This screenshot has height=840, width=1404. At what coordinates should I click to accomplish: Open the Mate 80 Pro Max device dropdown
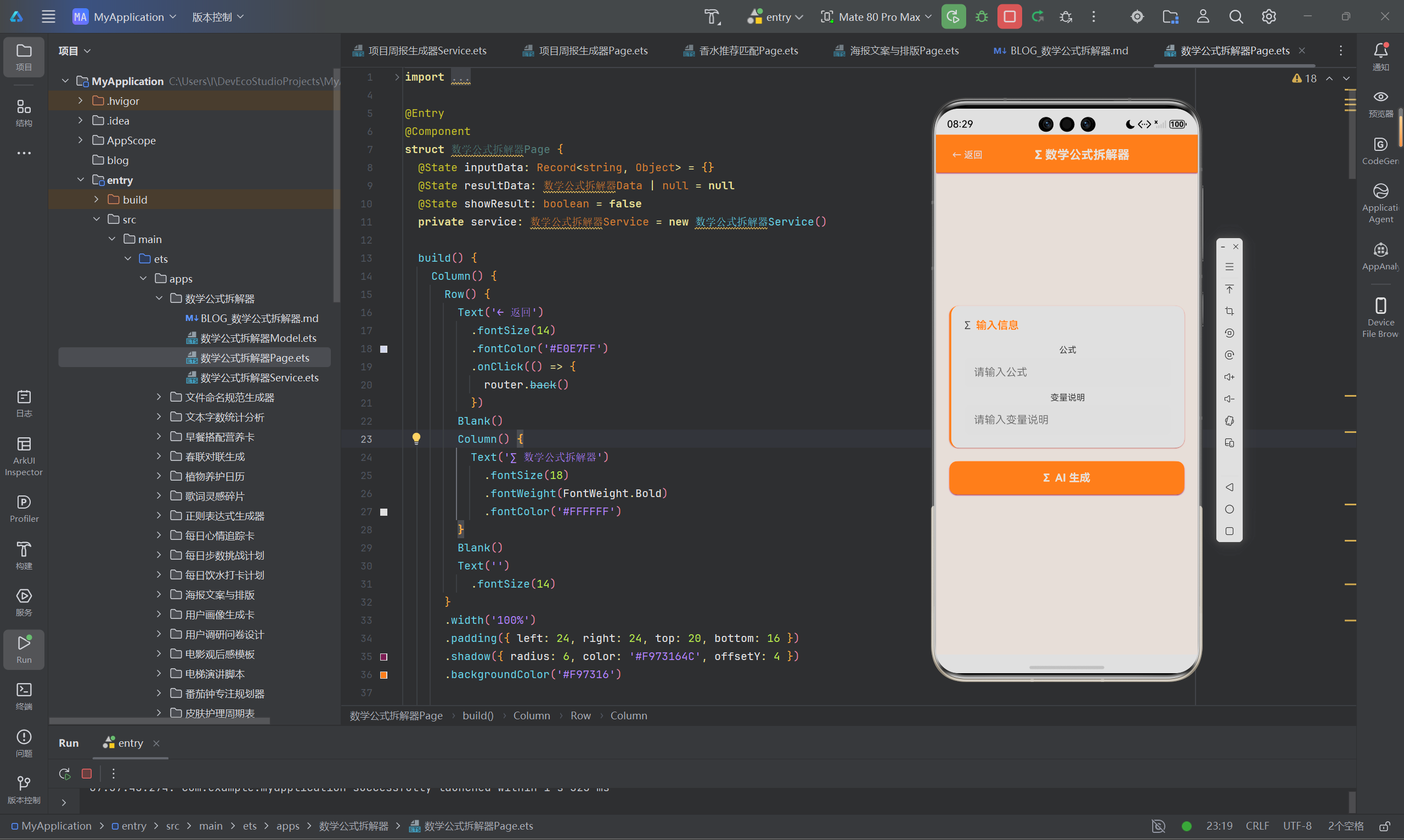click(x=876, y=16)
